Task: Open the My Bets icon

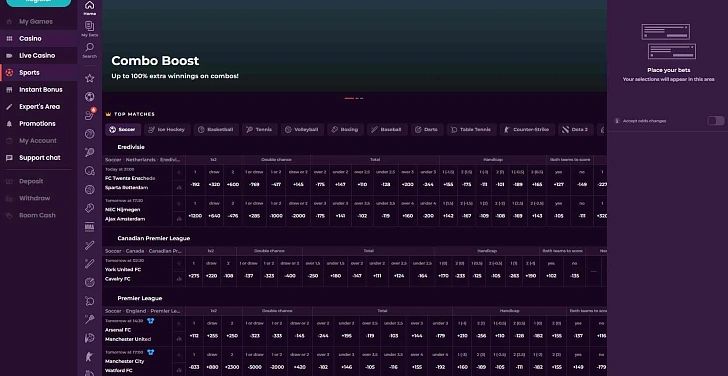Action: pyautogui.click(x=90, y=29)
